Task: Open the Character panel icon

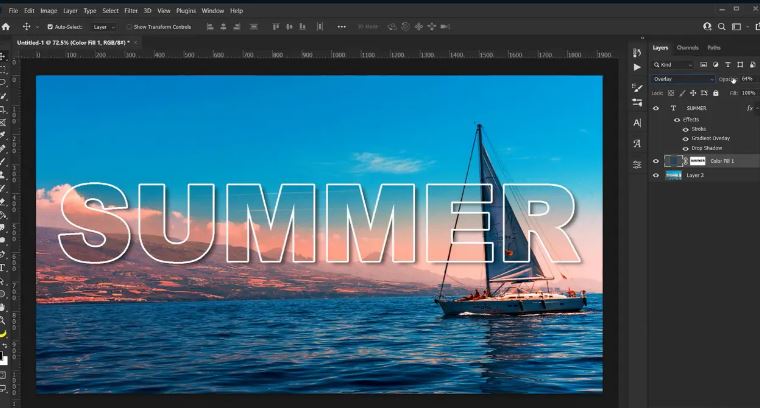Action: click(637, 123)
